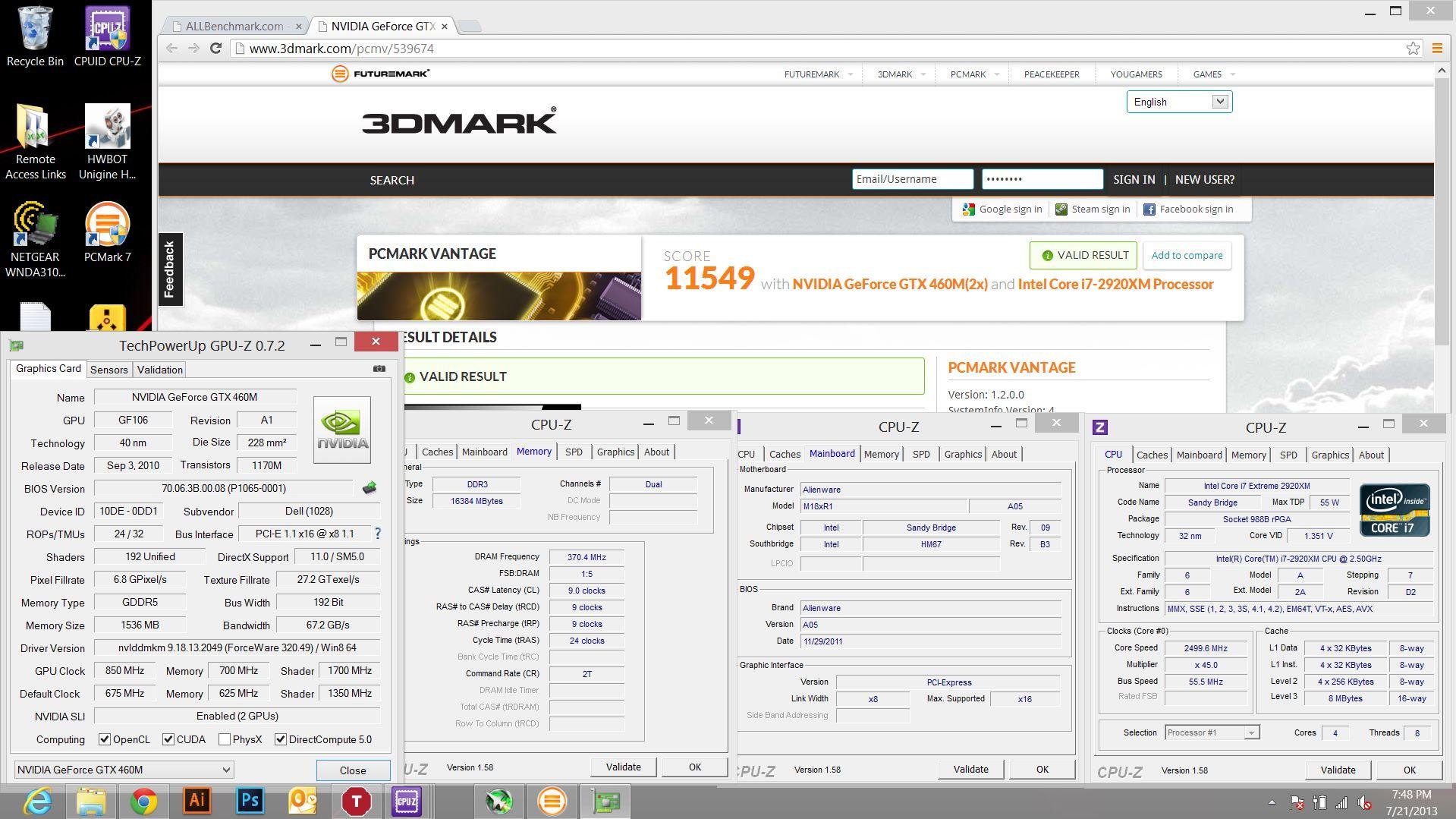Reload the 3dmark page
1456x819 pixels.
215,49
